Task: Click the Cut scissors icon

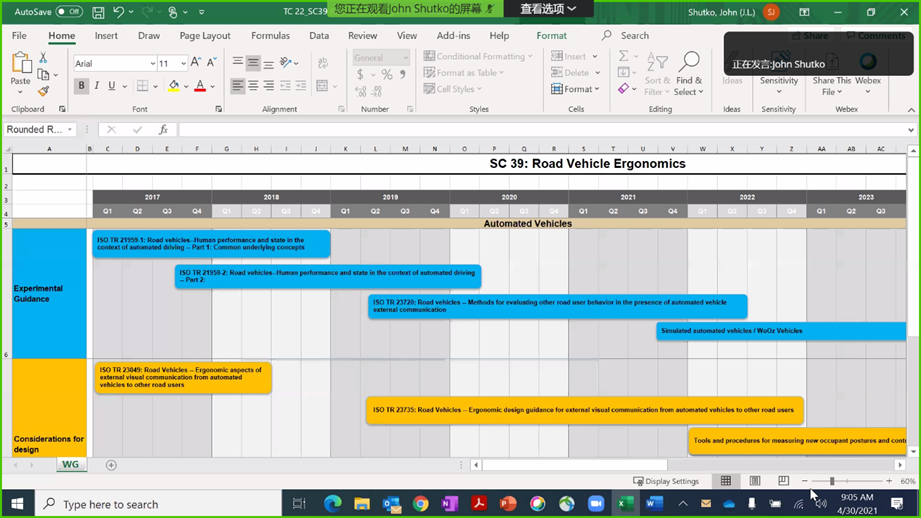Action: 43,58
